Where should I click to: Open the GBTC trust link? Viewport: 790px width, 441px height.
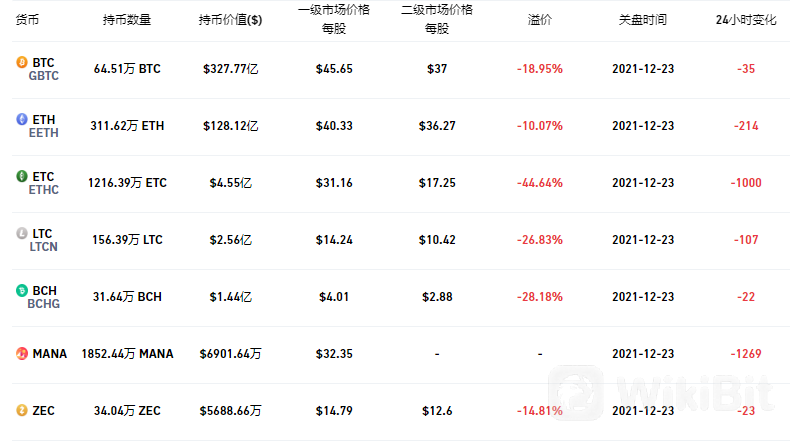(44, 76)
